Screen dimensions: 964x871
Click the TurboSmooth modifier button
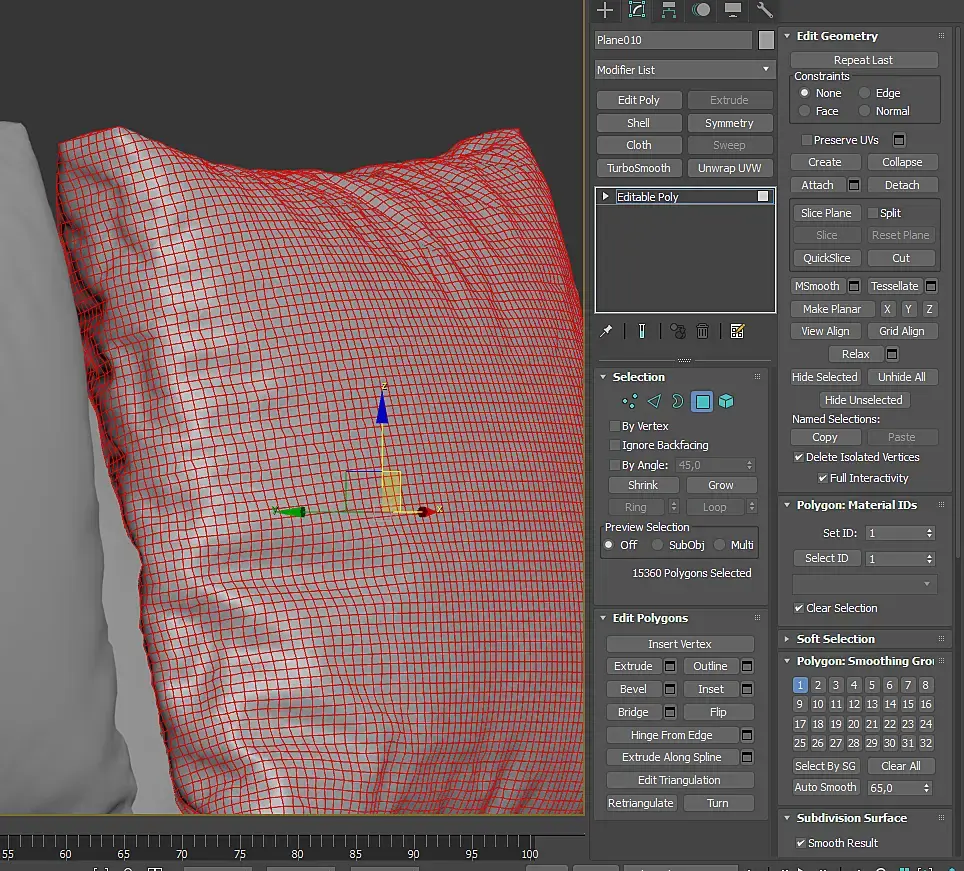click(x=639, y=168)
